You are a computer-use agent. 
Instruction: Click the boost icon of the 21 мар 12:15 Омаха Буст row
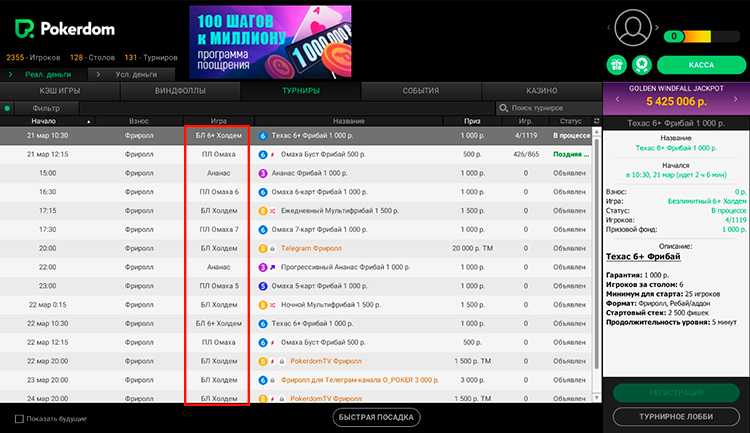tap(273, 155)
